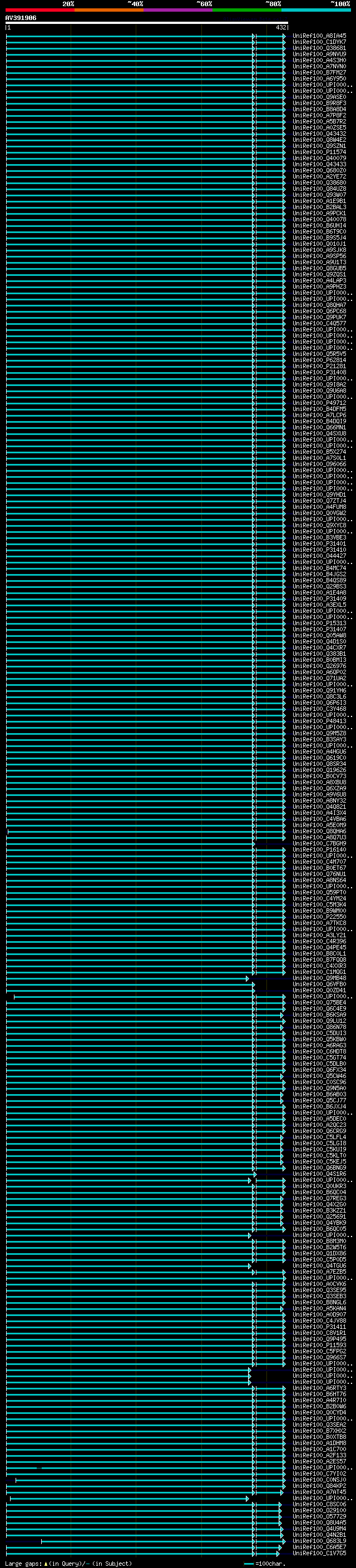
Task: Select hit label UniRef100_A9NVU9
Action: pyautogui.click(x=319, y=54)
